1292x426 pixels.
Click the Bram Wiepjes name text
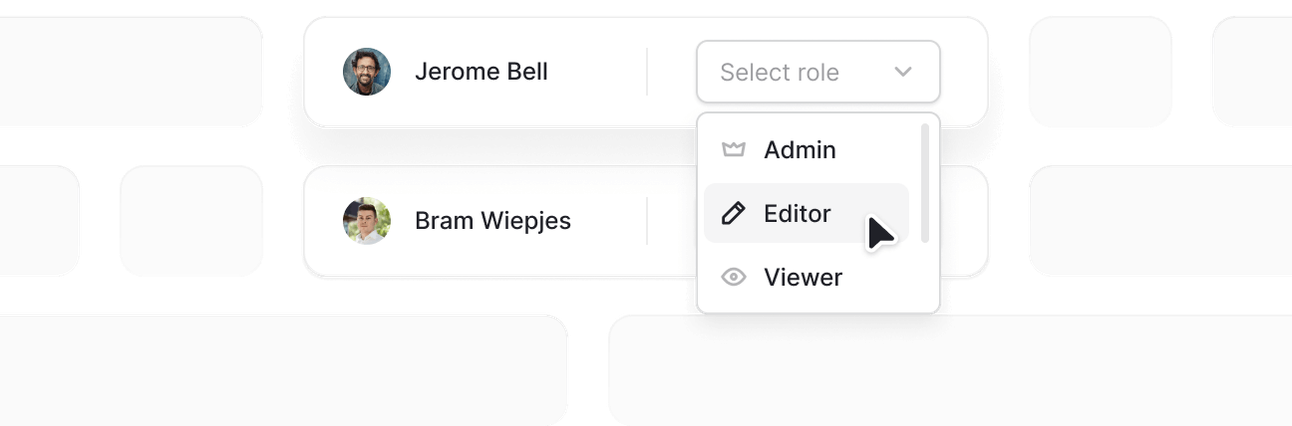click(493, 221)
